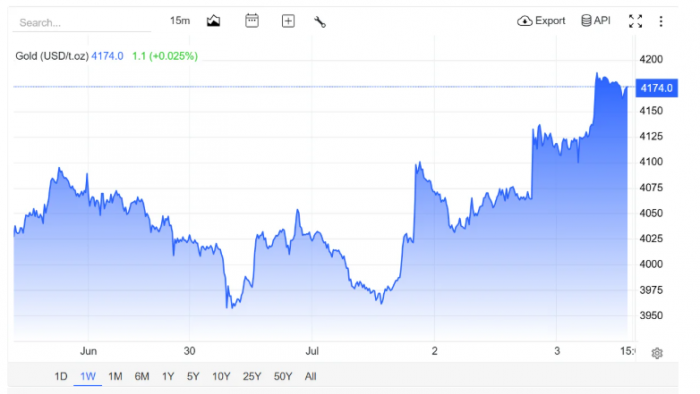Choose the 10Y time range
The height and width of the screenshot is (394, 700).
[x=221, y=377]
